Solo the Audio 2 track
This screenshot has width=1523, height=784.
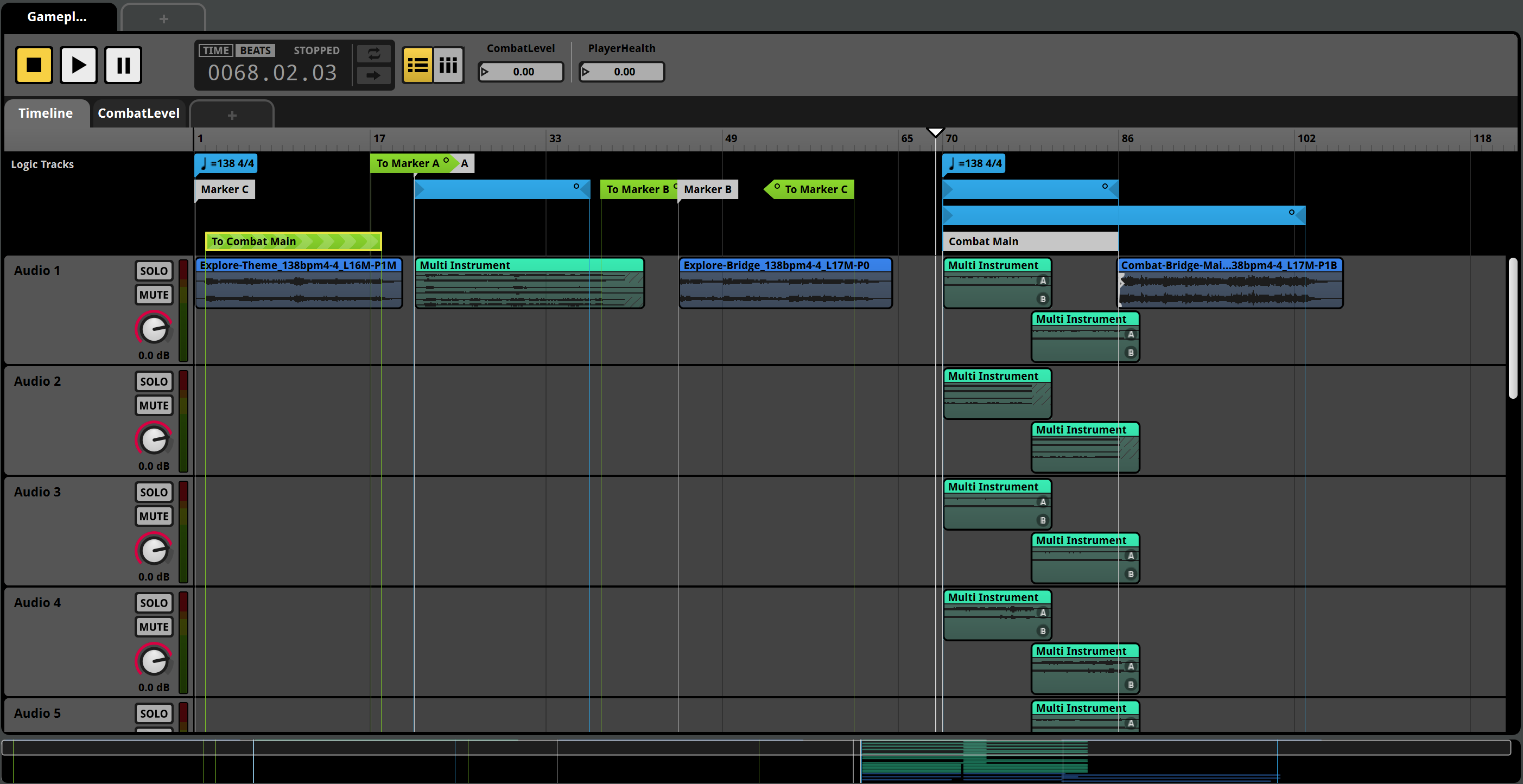click(x=154, y=381)
